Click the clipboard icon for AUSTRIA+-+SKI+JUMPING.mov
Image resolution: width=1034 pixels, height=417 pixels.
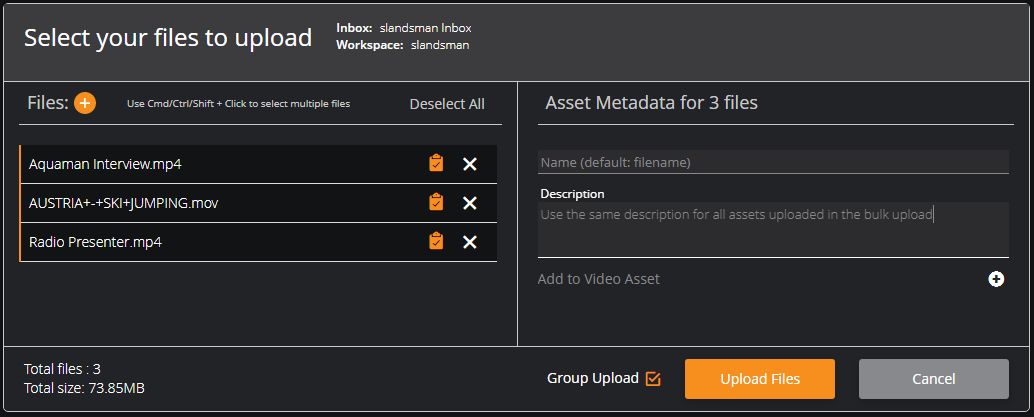click(436, 203)
